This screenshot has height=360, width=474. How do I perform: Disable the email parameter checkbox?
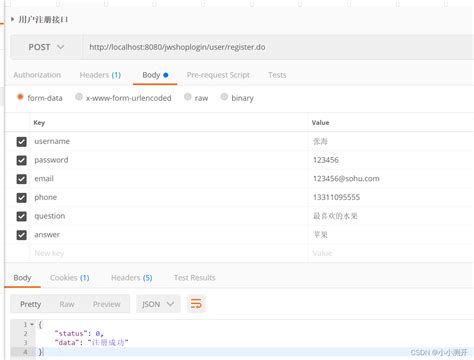click(x=22, y=179)
